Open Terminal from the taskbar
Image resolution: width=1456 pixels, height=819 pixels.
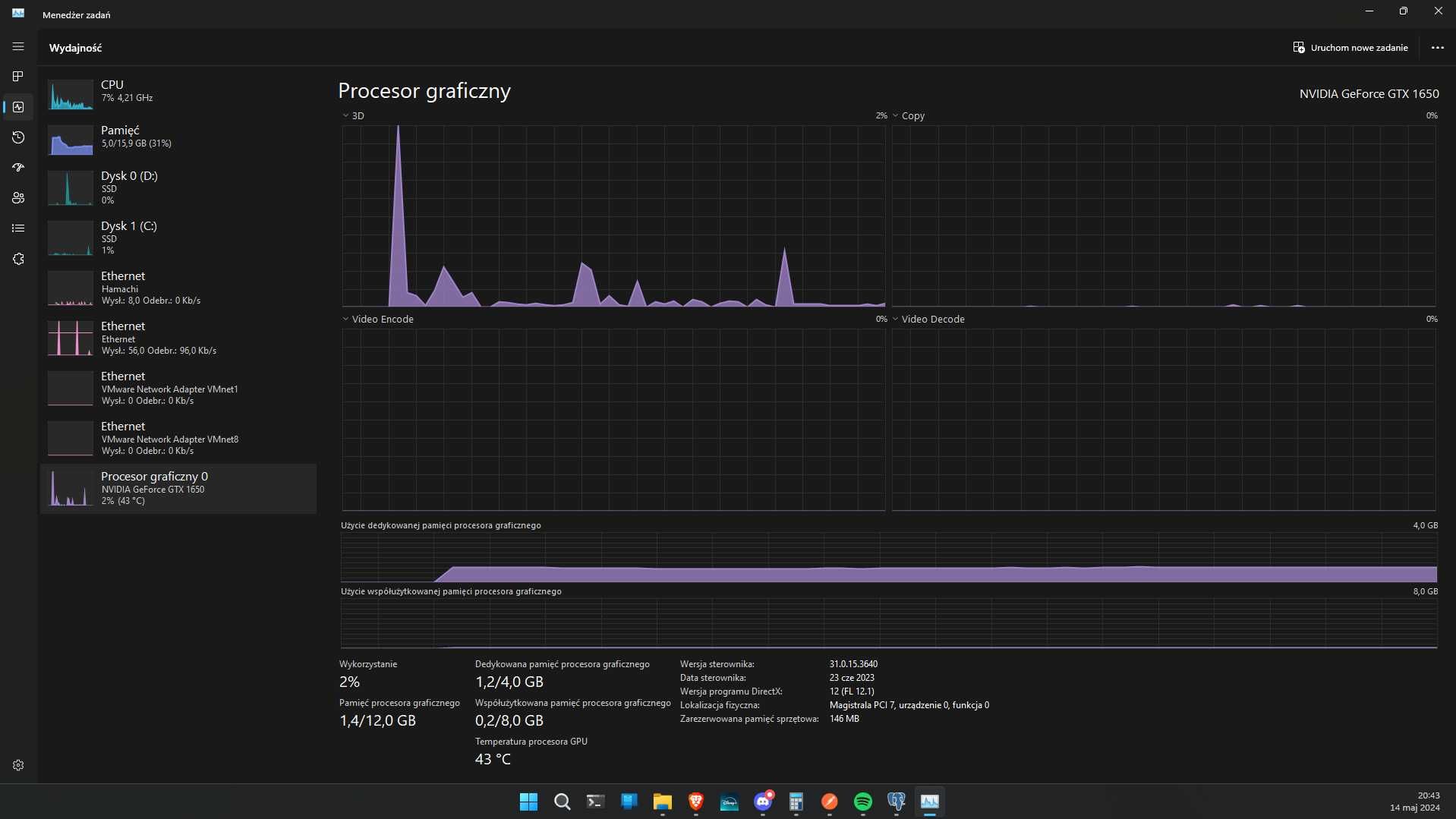(595, 802)
